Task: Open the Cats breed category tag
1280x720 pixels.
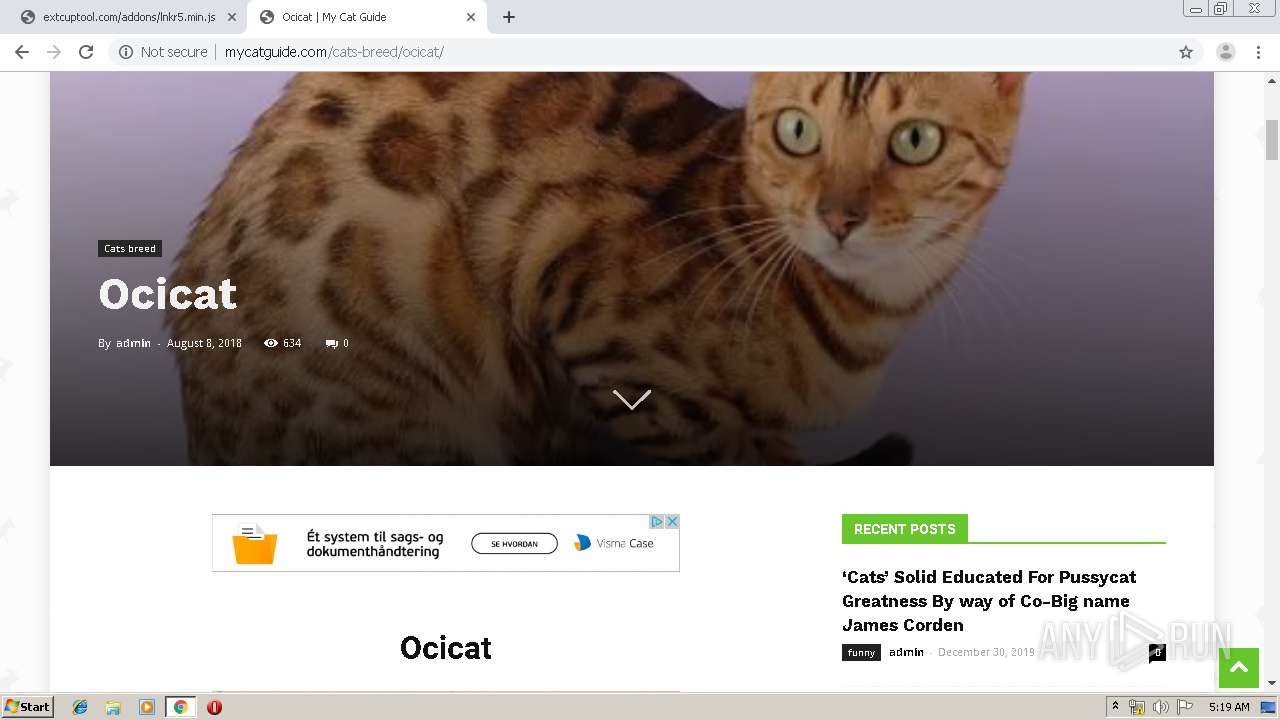Action: (x=130, y=248)
